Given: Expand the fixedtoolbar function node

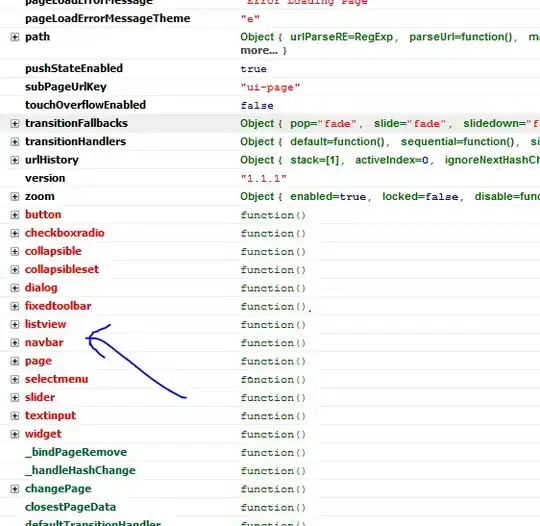Looking at the screenshot, I should 15,306.
